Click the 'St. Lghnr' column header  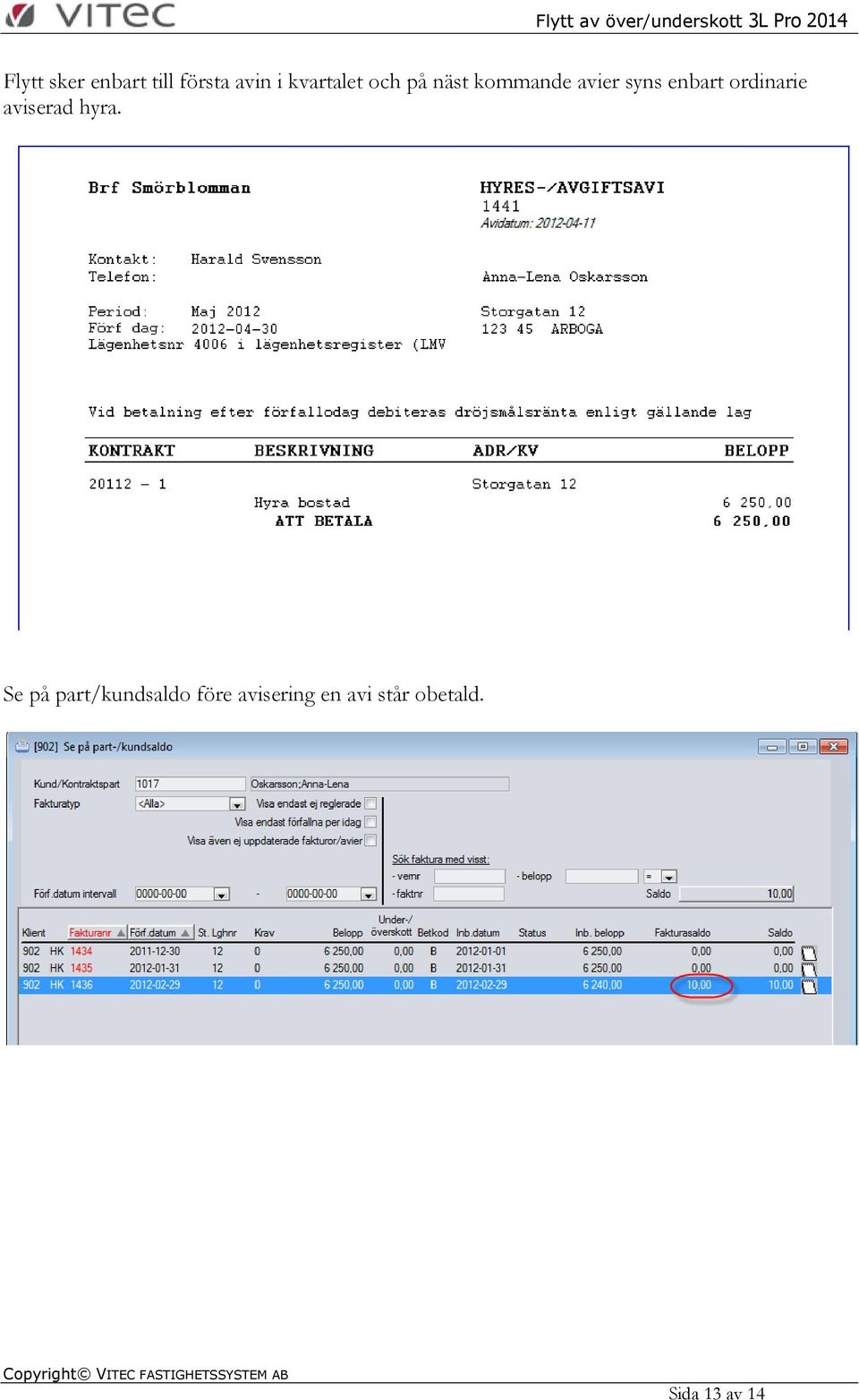(217, 933)
